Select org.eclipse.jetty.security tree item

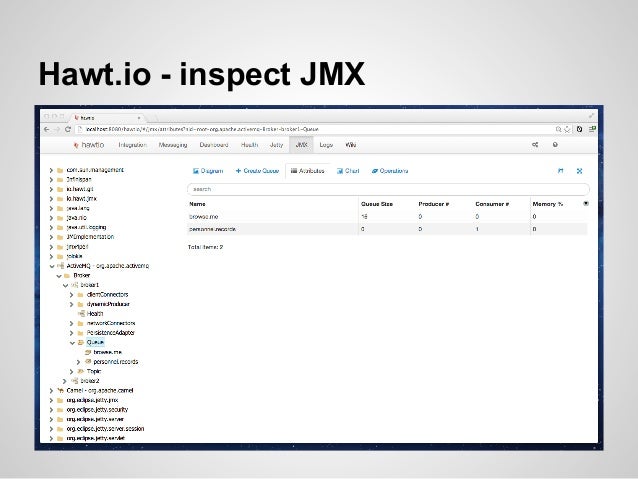[x=97, y=409]
